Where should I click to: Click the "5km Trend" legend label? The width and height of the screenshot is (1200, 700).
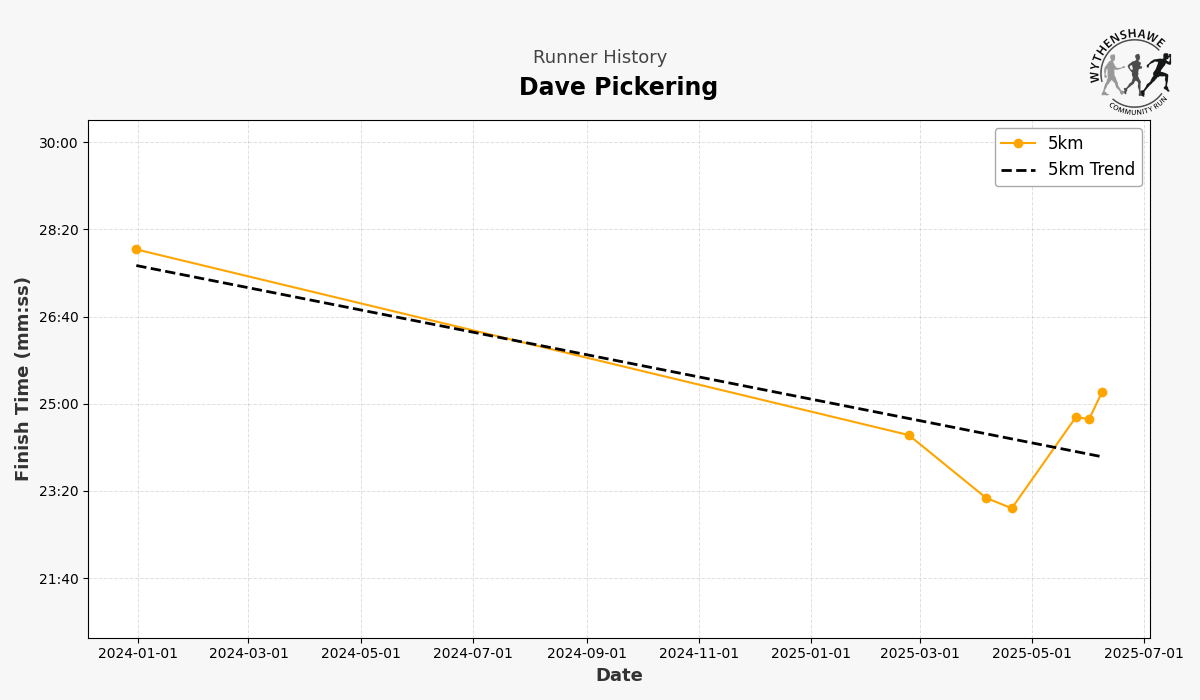pos(1091,170)
